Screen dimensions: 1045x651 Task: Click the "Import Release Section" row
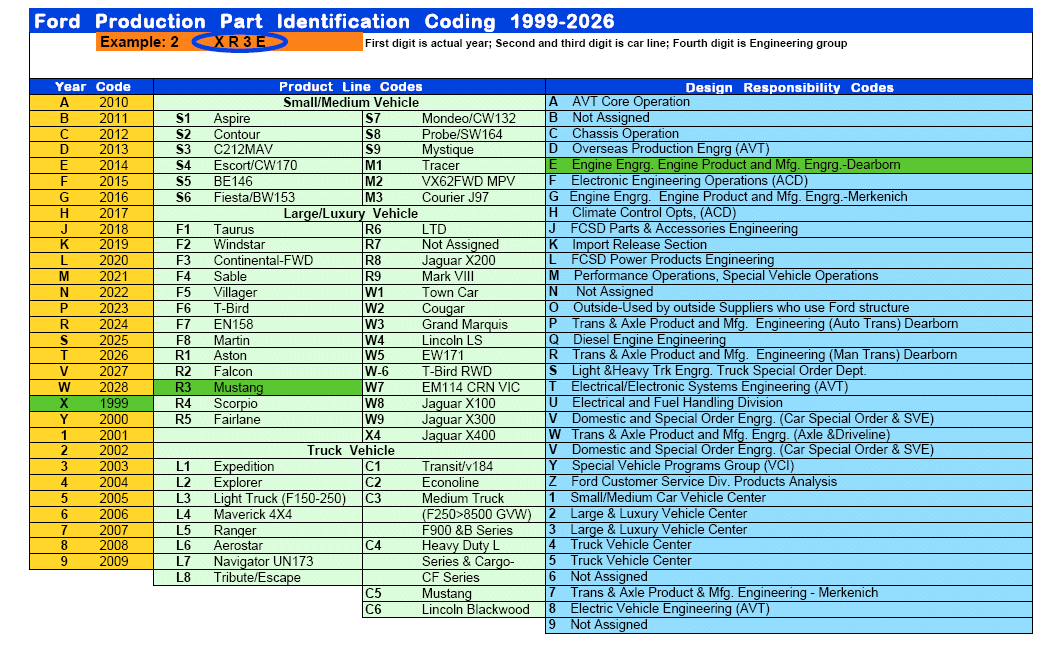click(x=789, y=244)
